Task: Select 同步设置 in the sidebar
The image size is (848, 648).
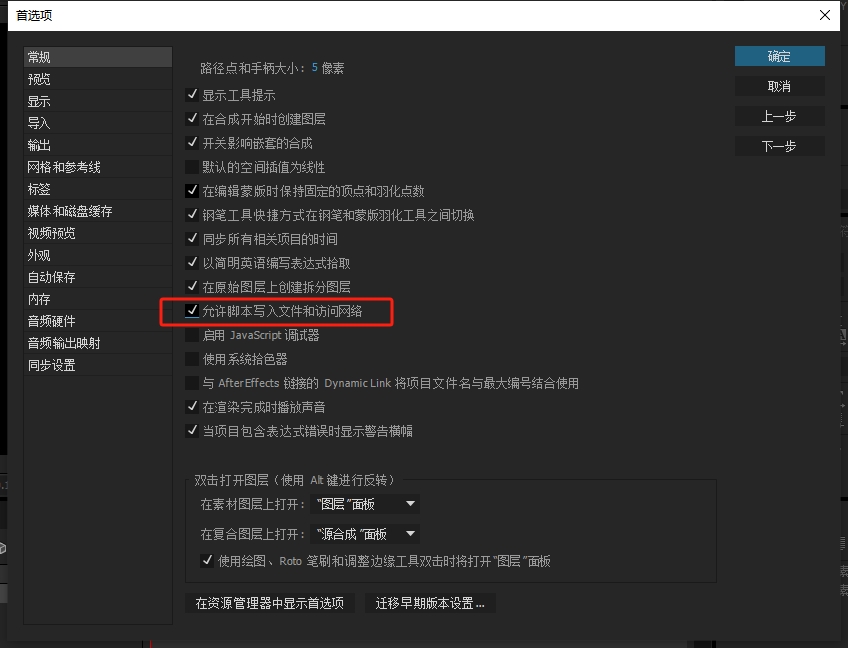Action: click(x=98, y=365)
